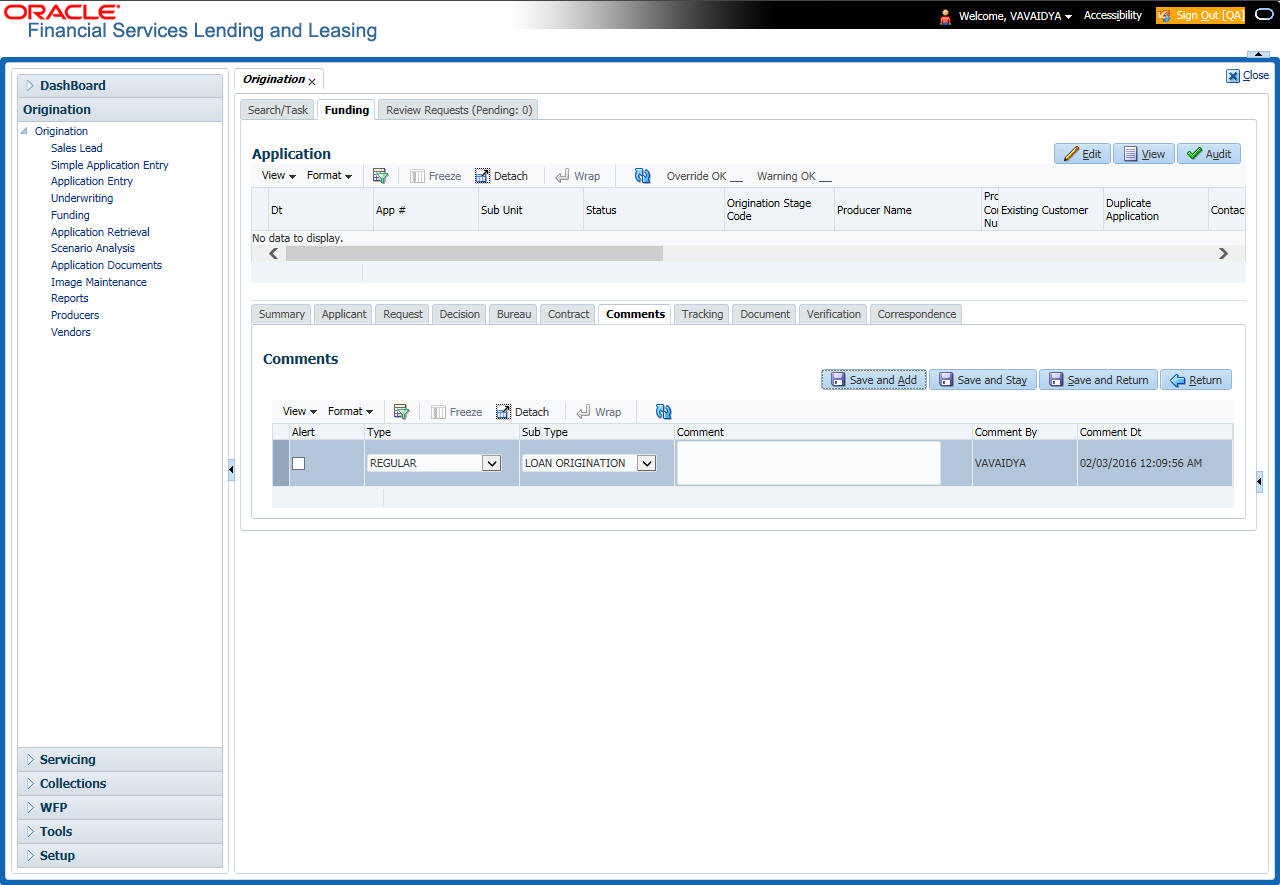Collapse the left navigation panel splitter arrow
The image size is (1280, 885).
230,470
